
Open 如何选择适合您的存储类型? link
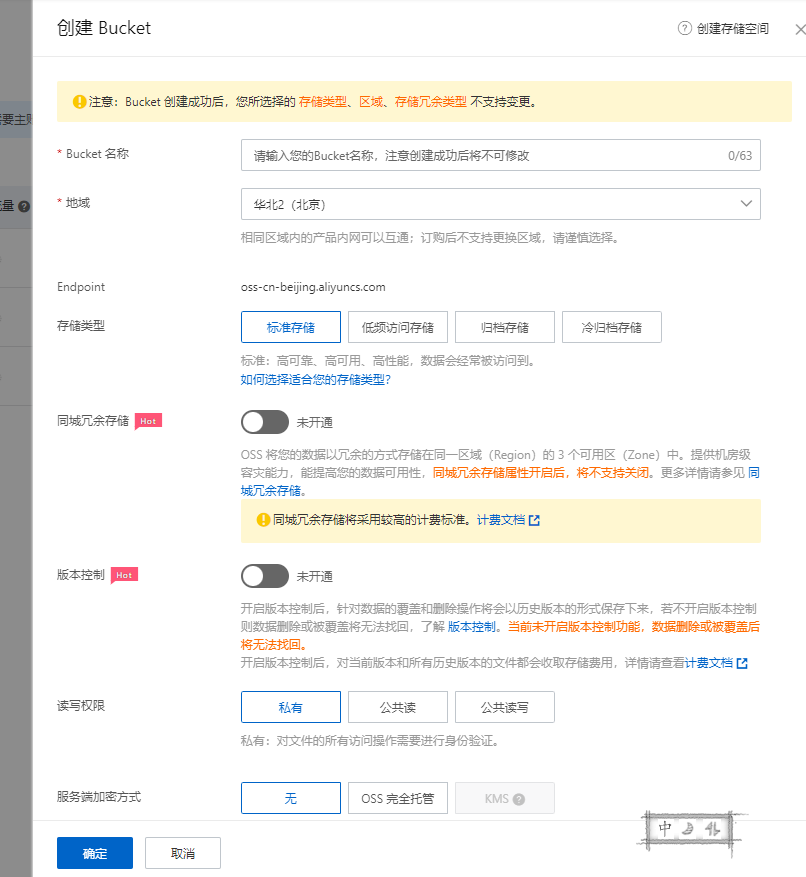315,380
